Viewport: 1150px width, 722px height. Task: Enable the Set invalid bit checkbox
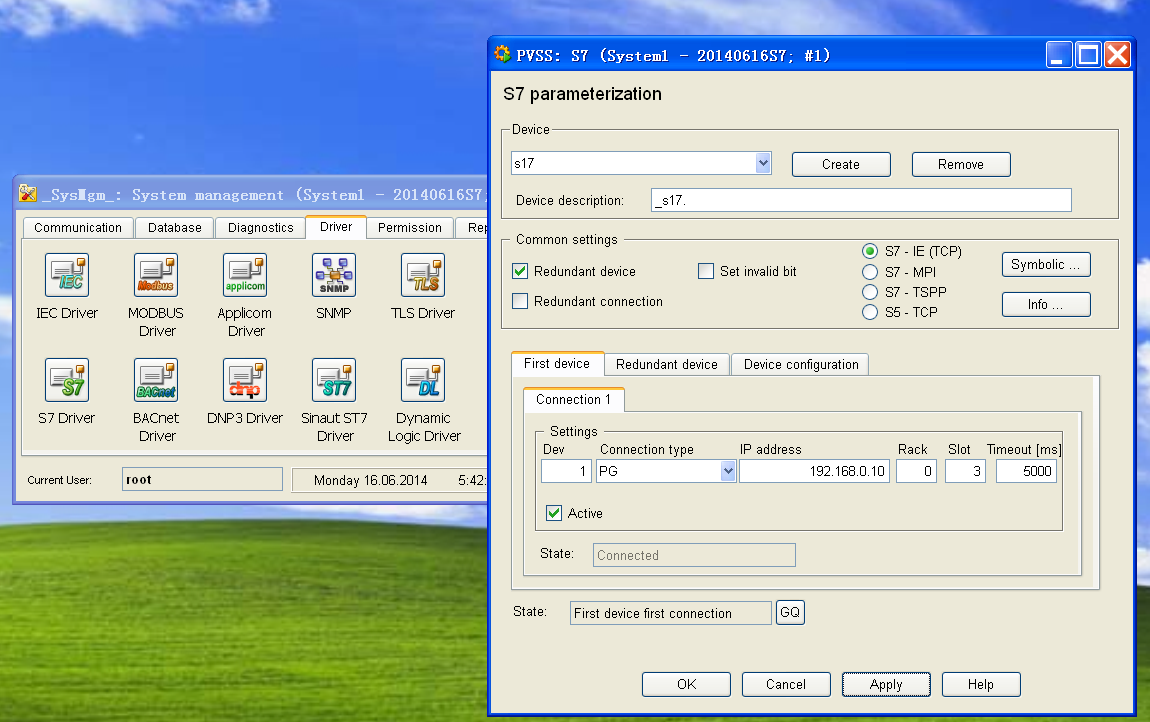706,271
